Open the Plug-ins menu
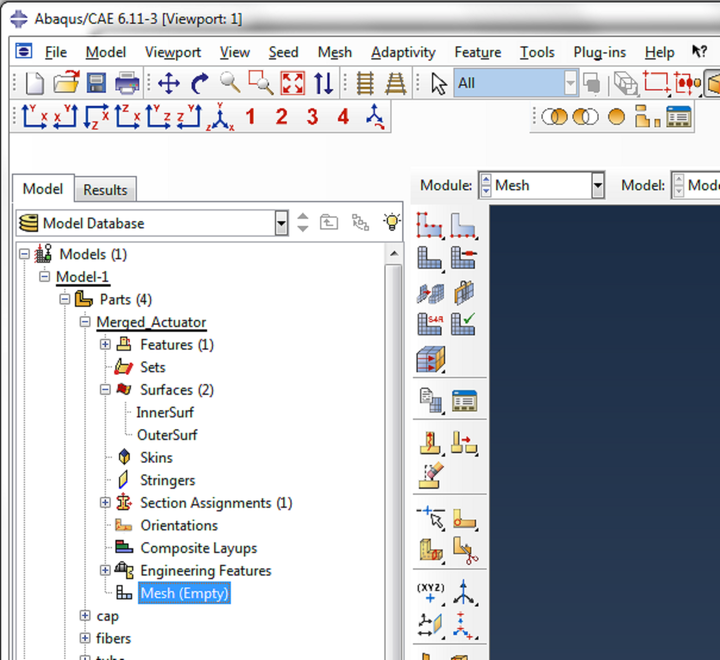Image resolution: width=720 pixels, height=660 pixels. click(599, 52)
